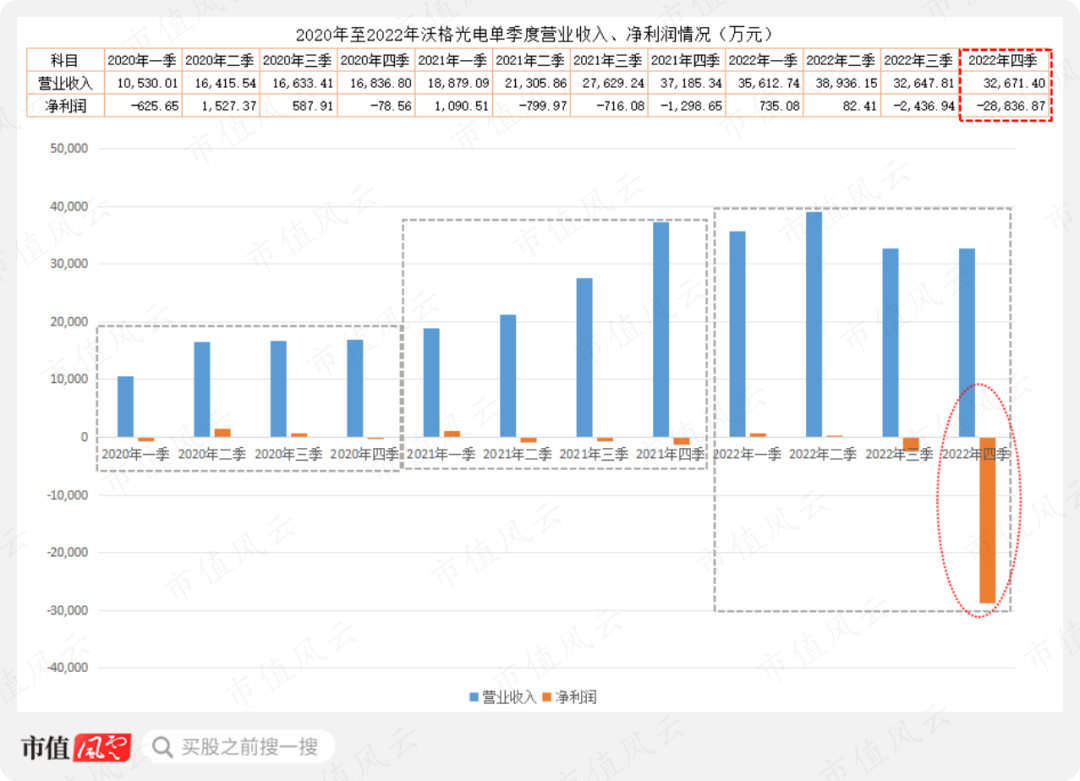The height and width of the screenshot is (781, 1080).
Task: Select the 2022年二季 column header
Action: tap(842, 60)
